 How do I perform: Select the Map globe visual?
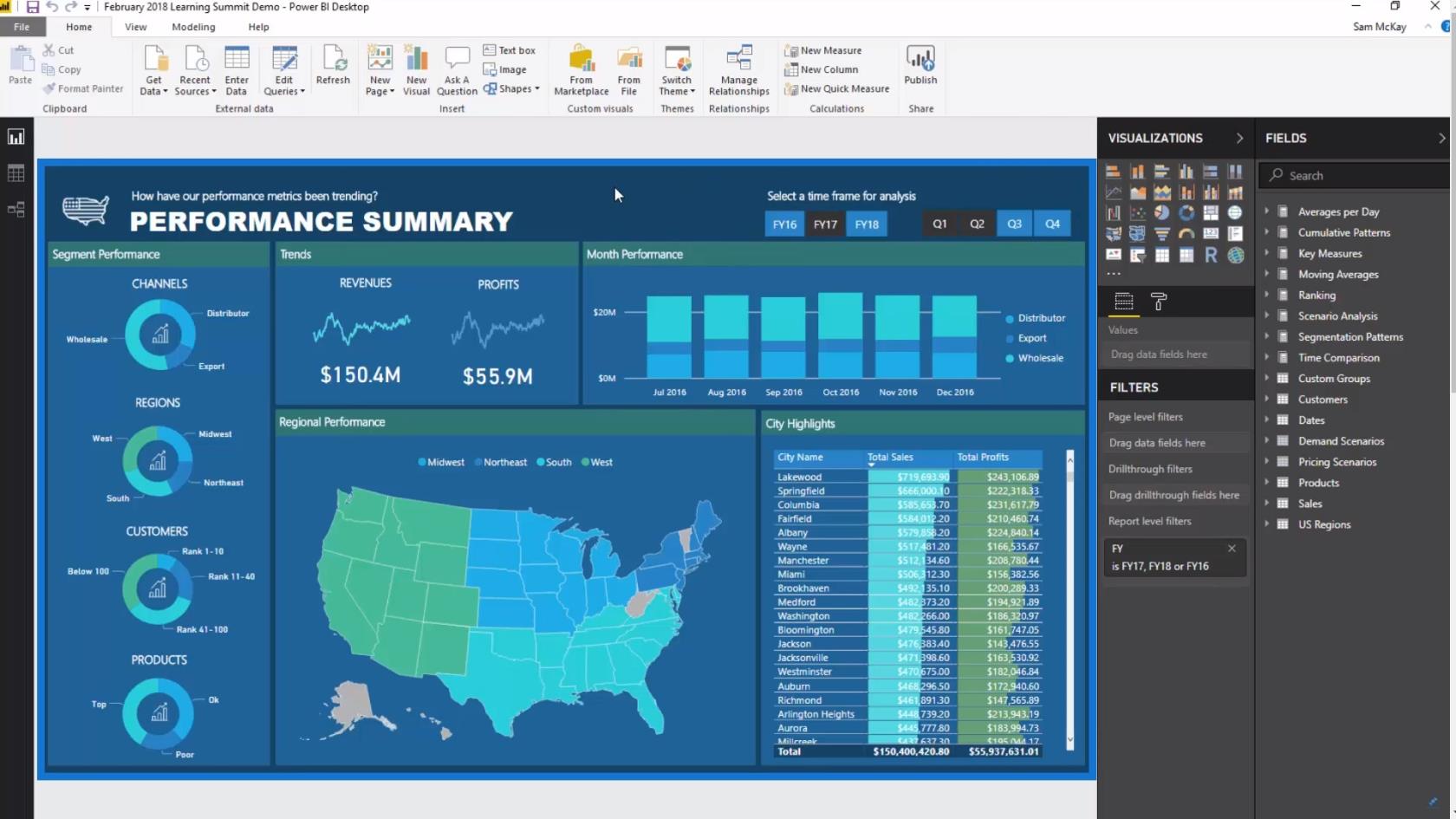click(x=1235, y=212)
